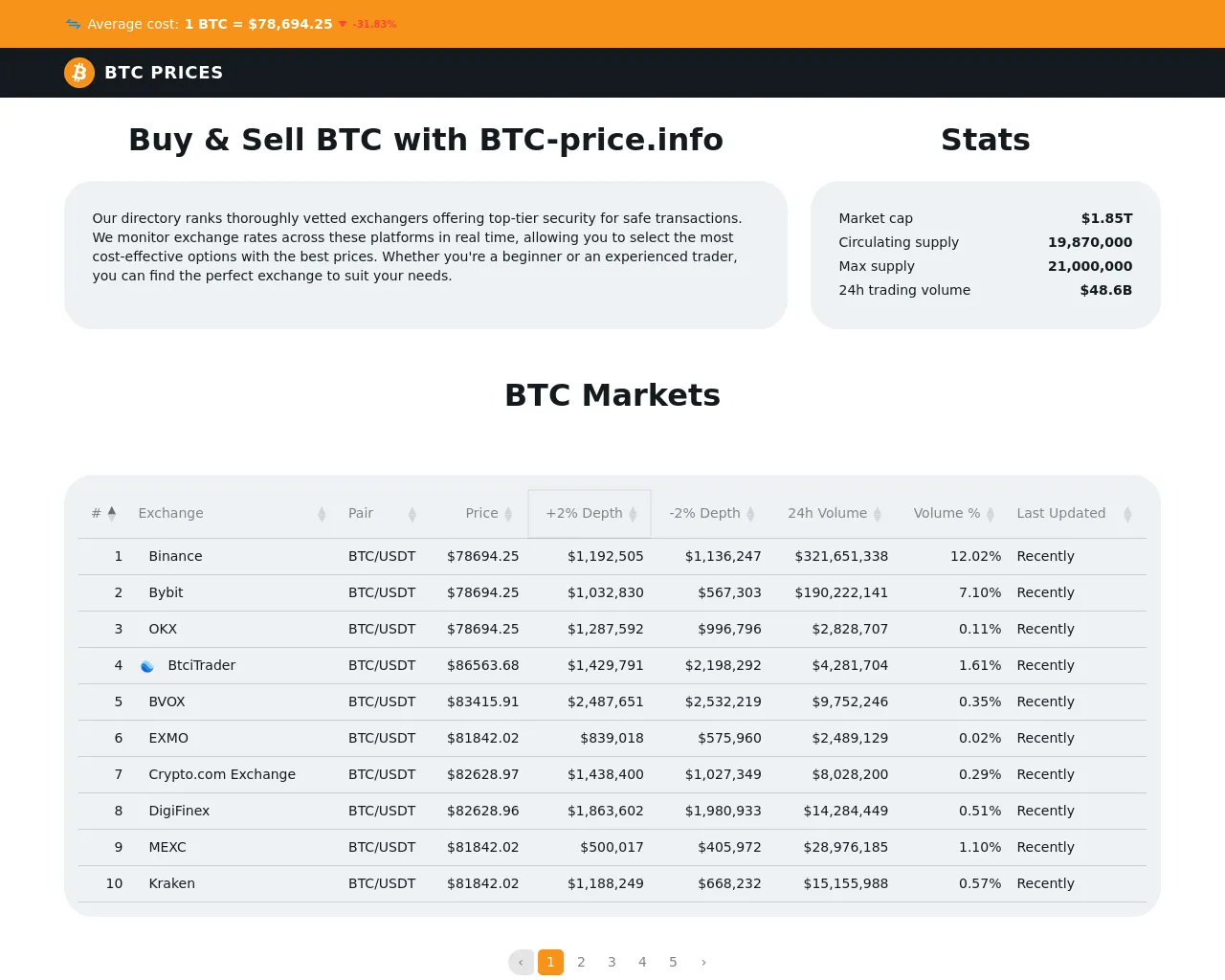Viewport: 1225px width, 980px height.
Task: Click Max supply value 21,000,000
Action: [x=1090, y=266]
